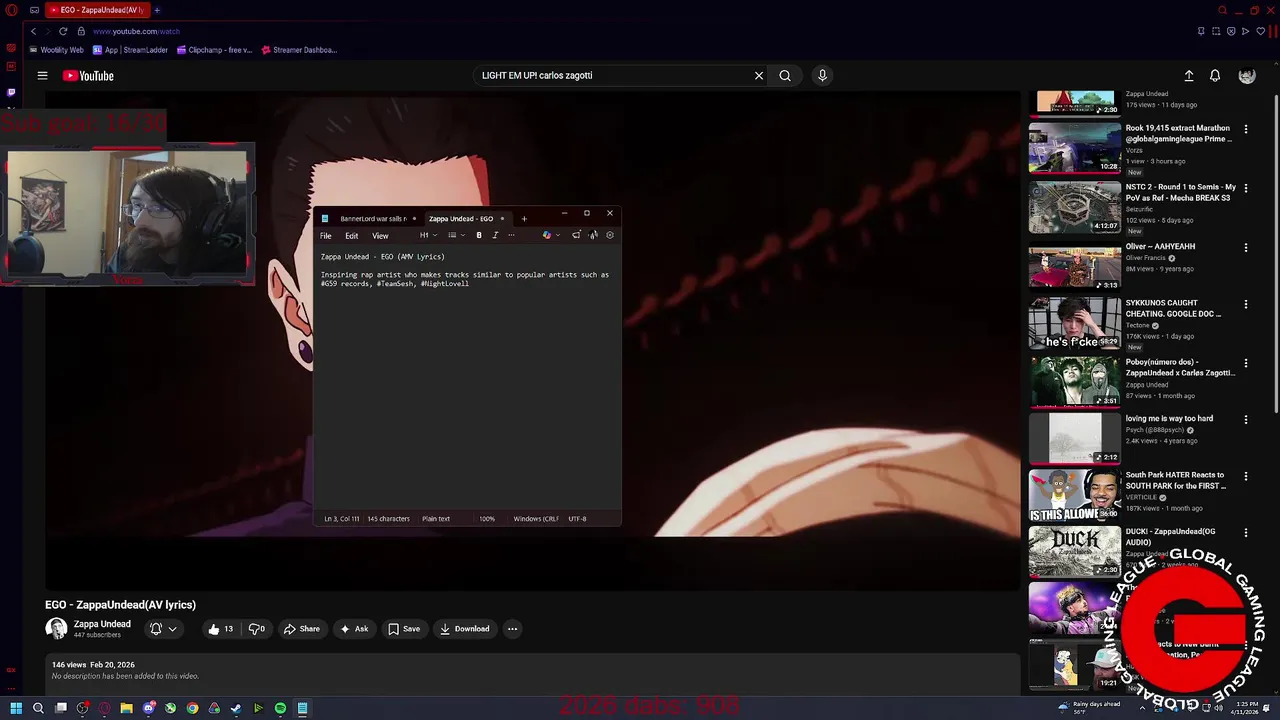Run the YouTube search magnifier button
This screenshot has width=1280, height=720.
pos(785,76)
